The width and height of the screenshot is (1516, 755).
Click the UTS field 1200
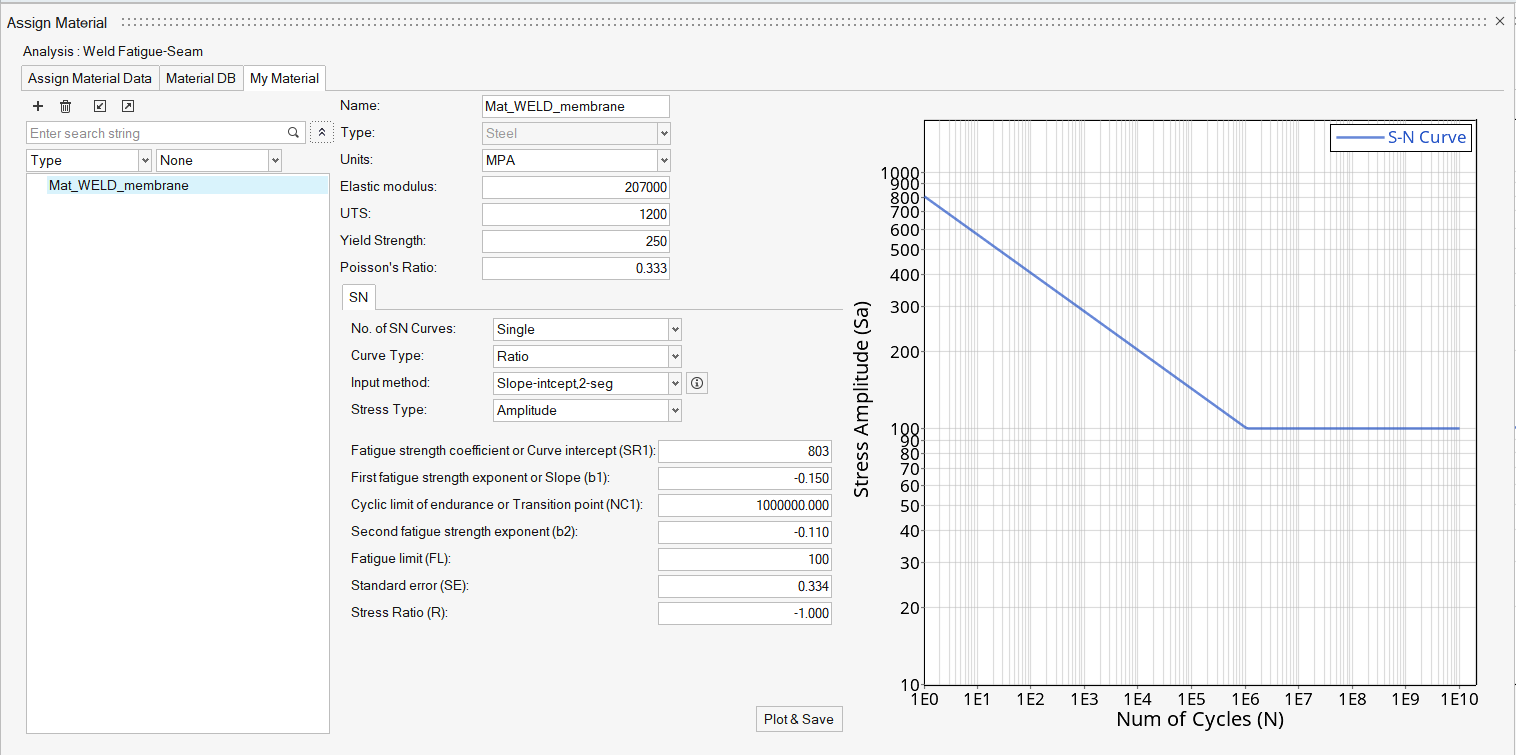[x=576, y=214]
